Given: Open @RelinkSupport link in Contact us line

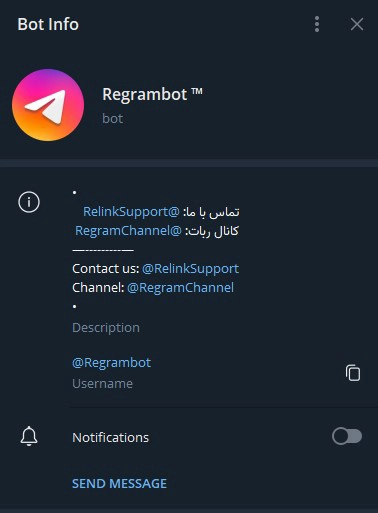Looking at the screenshot, I should (190, 269).
